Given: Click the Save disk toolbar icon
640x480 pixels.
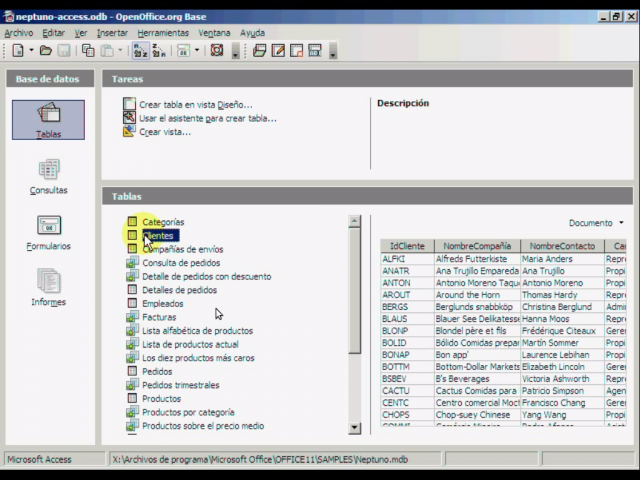Looking at the screenshot, I should 64,51.
